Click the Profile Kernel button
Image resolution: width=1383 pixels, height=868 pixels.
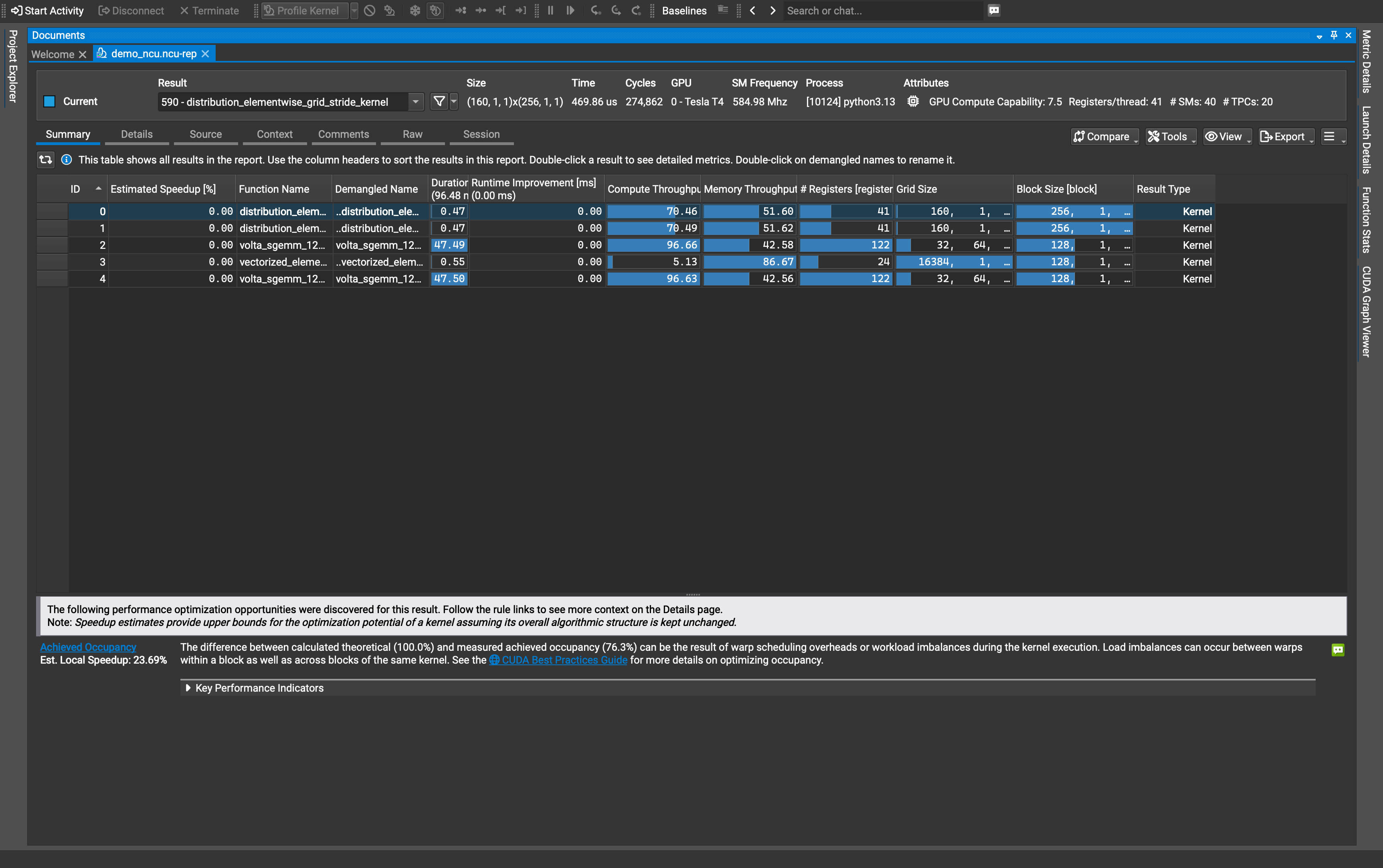[305, 10]
